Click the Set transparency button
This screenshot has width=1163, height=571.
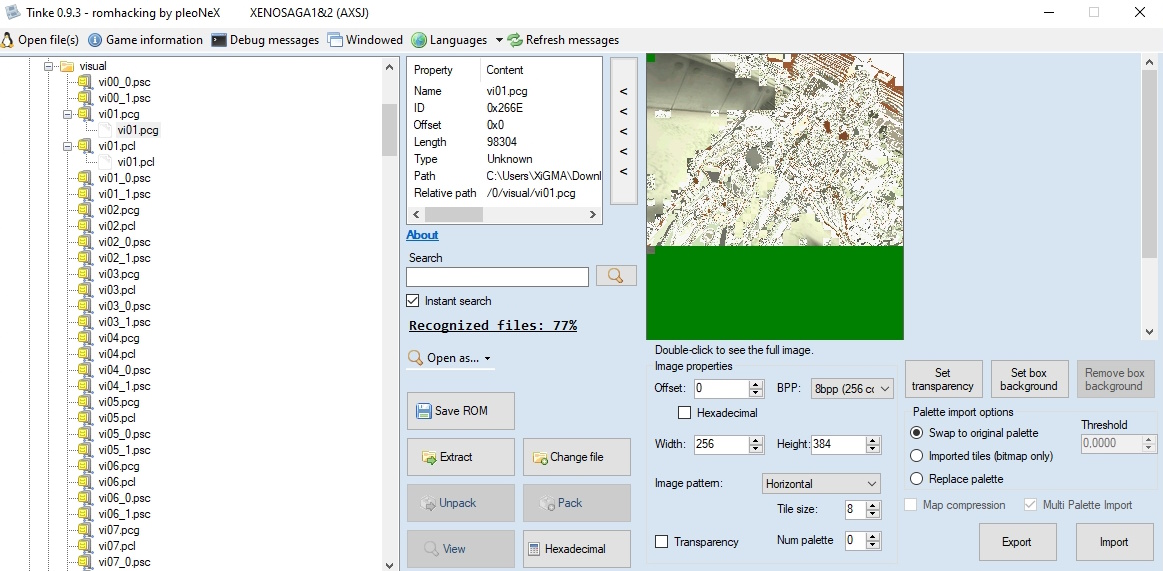[x=943, y=379]
